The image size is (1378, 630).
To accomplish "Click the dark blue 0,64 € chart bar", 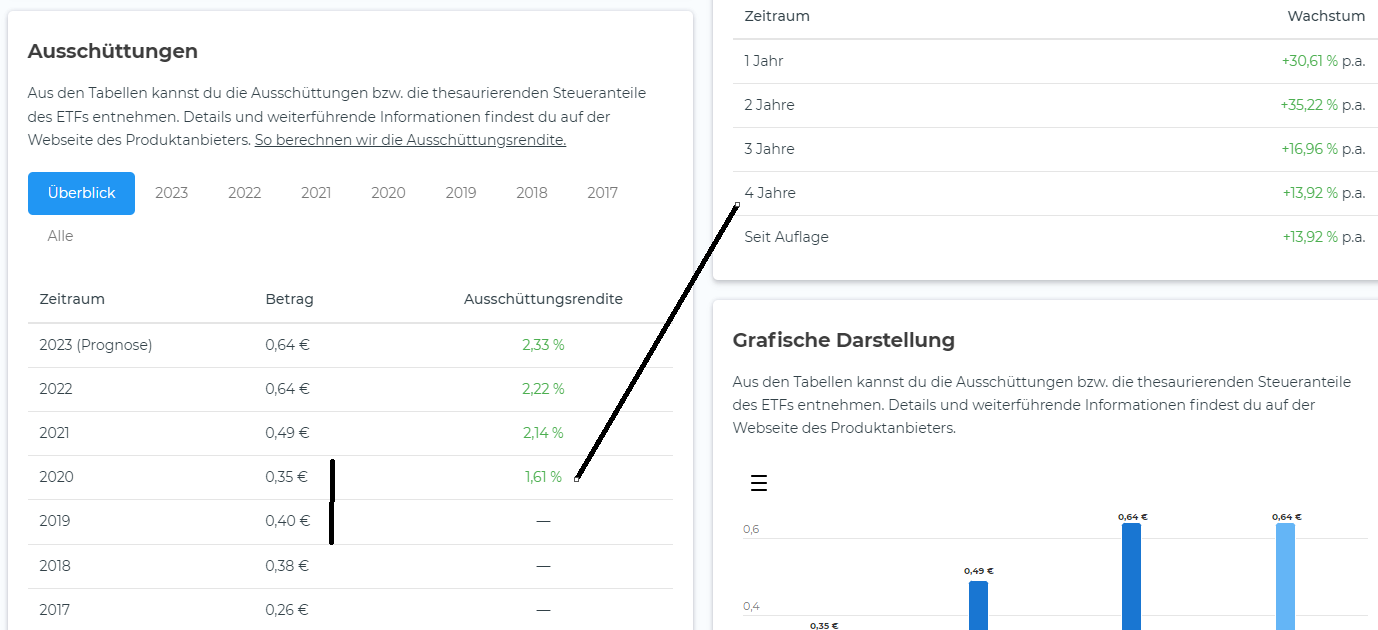I will tap(1131, 576).
